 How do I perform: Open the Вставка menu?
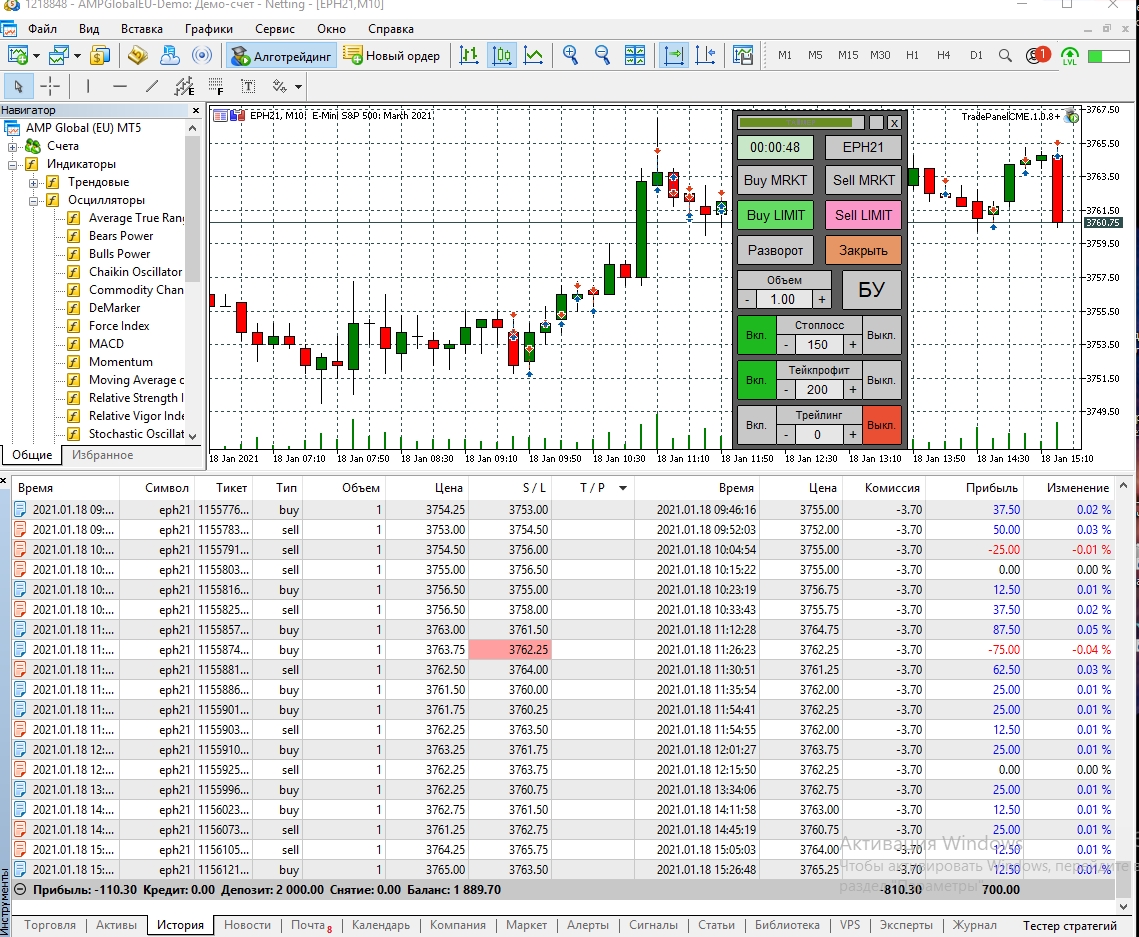(x=142, y=29)
